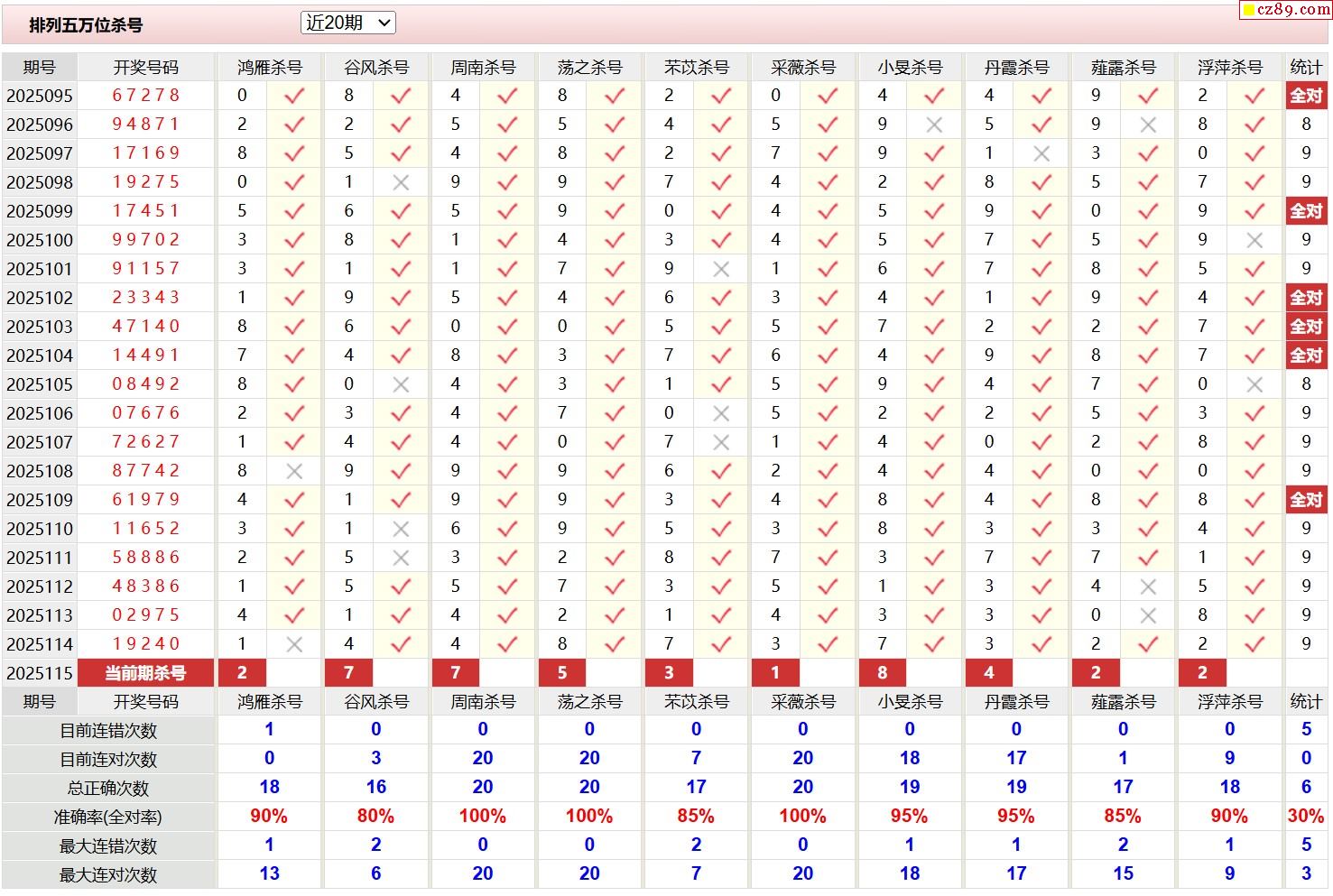
Task: Click the checkmark for 周南杀号 in row 2025100
Action: (x=507, y=240)
